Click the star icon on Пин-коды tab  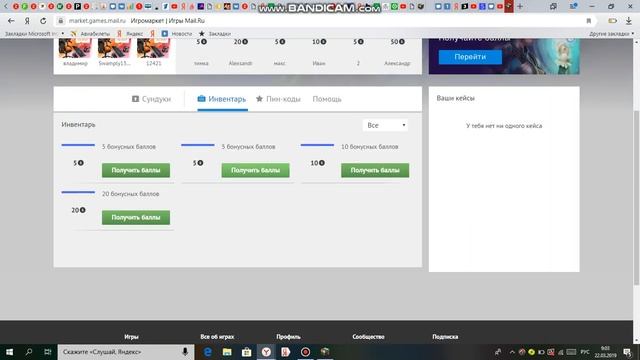tap(259, 98)
